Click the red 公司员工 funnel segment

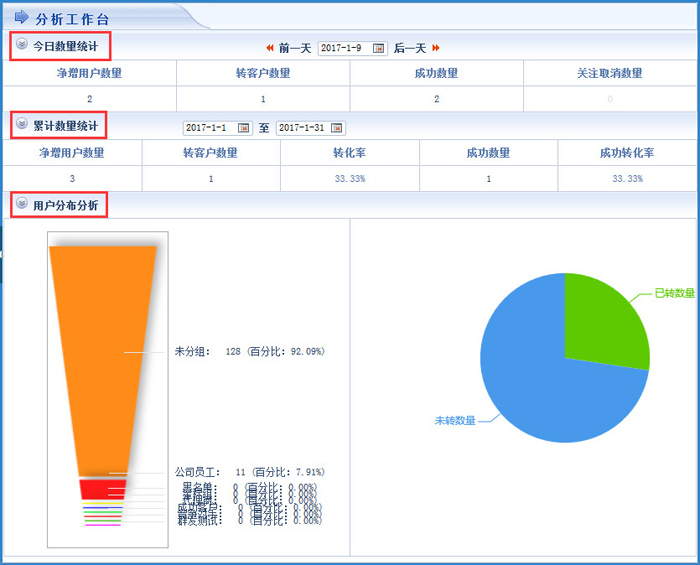click(102, 488)
